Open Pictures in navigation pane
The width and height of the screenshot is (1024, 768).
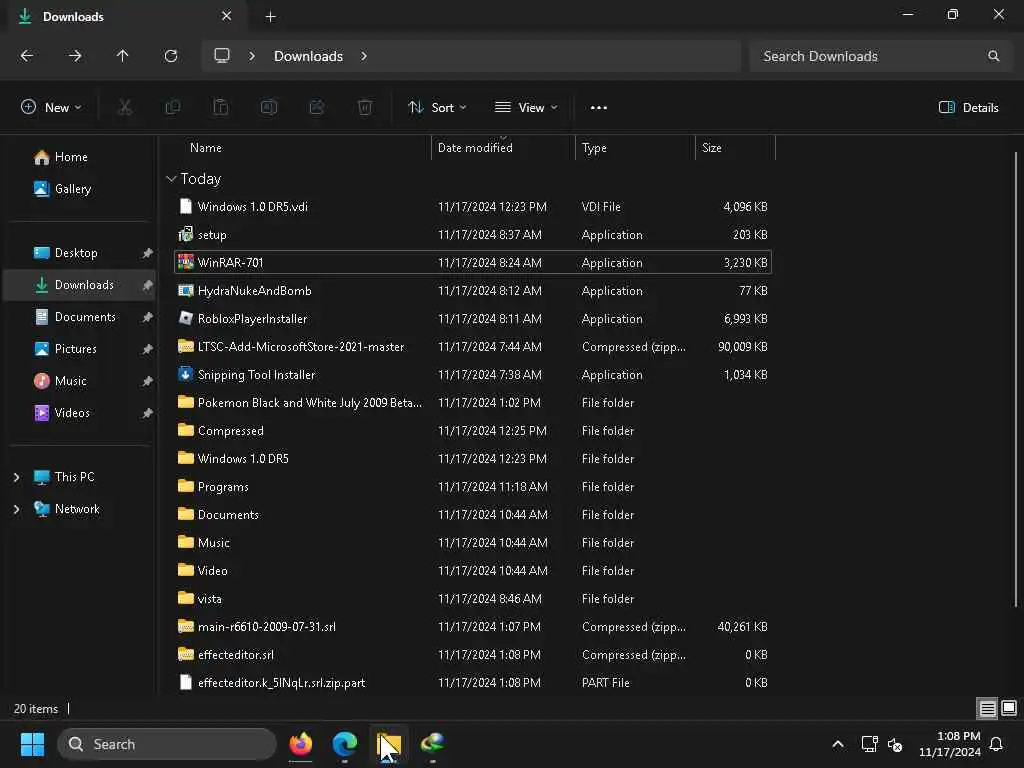76,349
